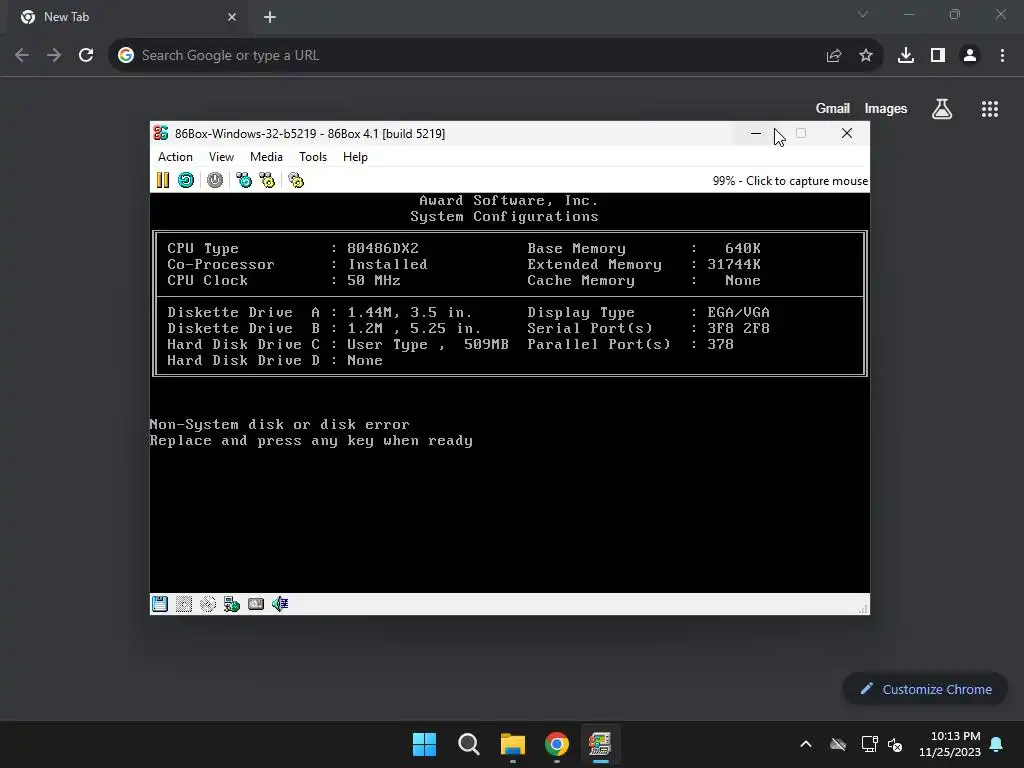Open the clock showing 10:13 PM
The height and width of the screenshot is (768, 1024).
950,744
